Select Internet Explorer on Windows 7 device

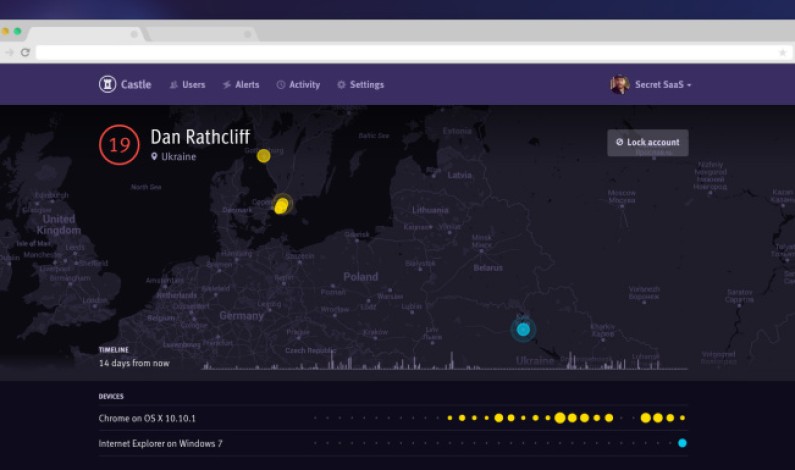coord(160,443)
